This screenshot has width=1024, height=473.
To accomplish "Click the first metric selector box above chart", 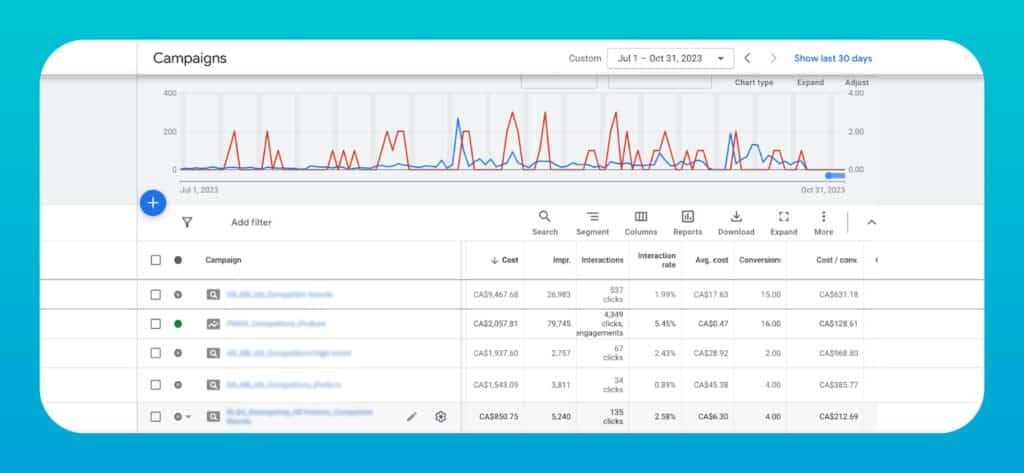I will click(559, 83).
